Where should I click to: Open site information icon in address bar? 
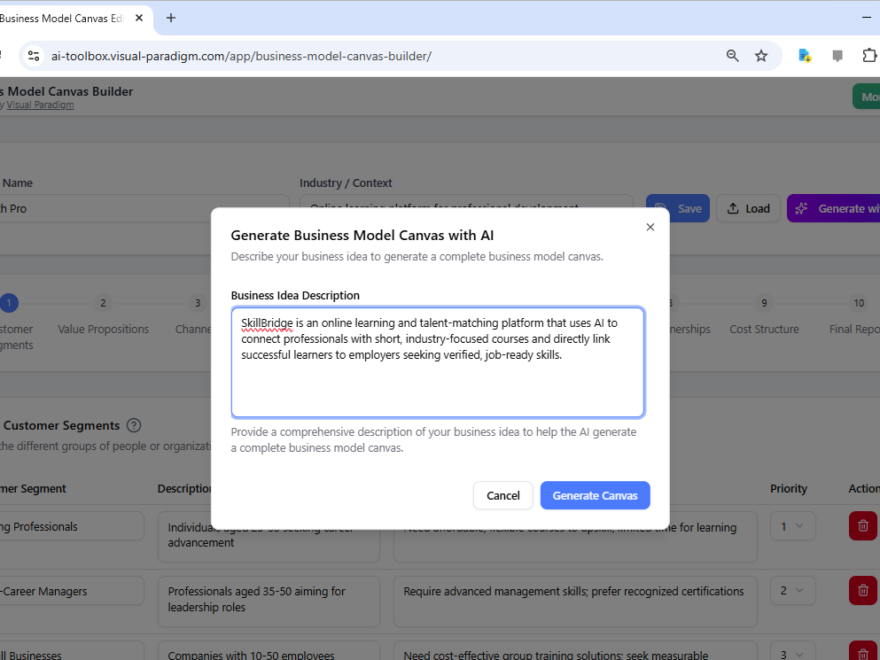[33, 56]
